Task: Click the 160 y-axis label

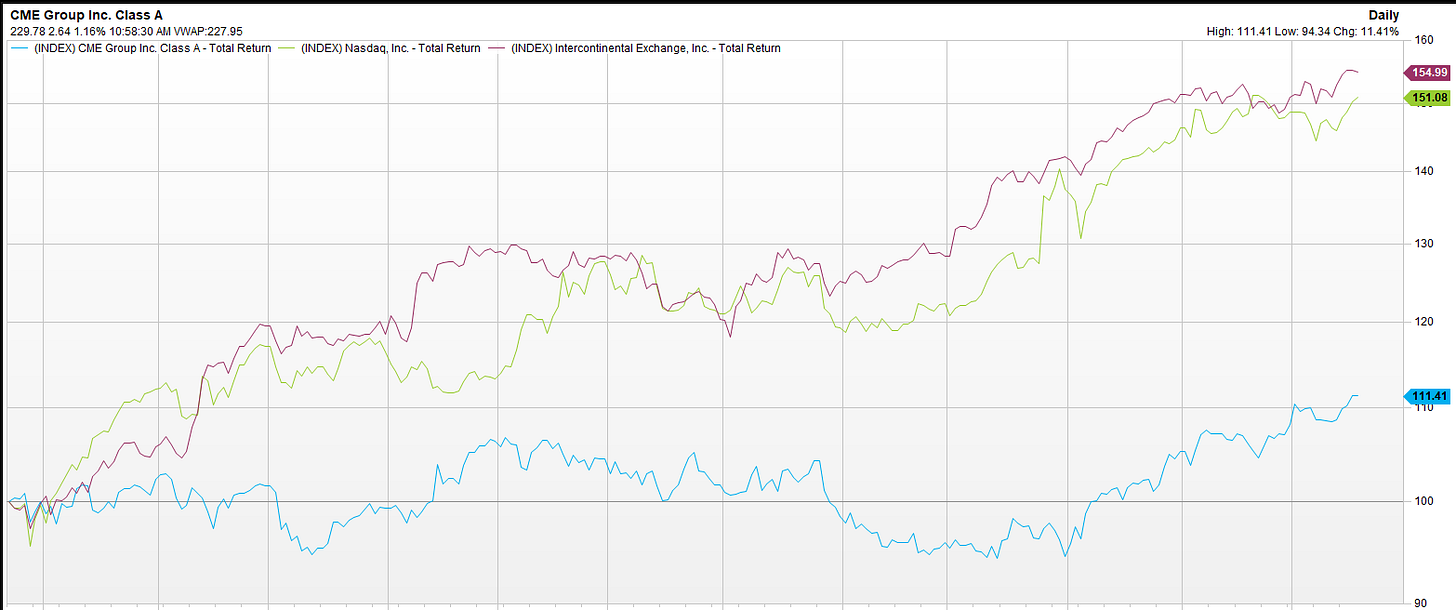Action: pos(1424,41)
